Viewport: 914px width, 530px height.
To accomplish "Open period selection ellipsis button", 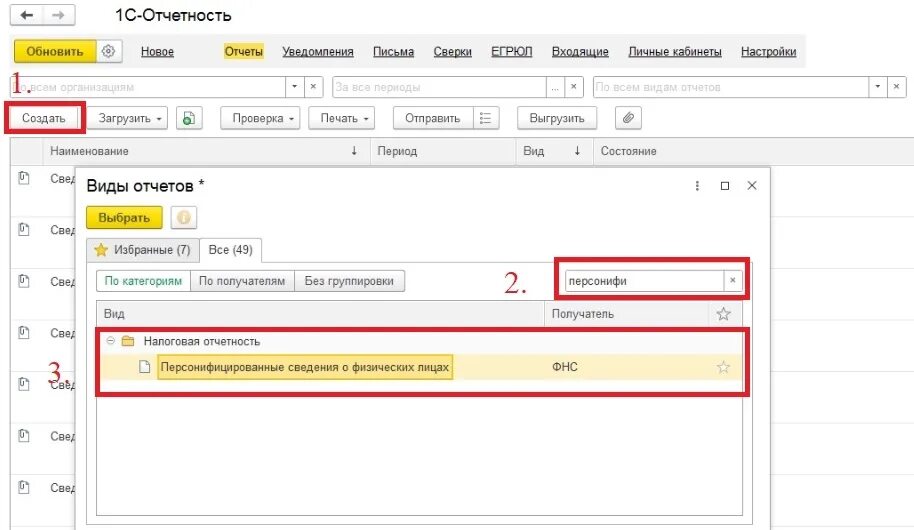I will point(555,87).
